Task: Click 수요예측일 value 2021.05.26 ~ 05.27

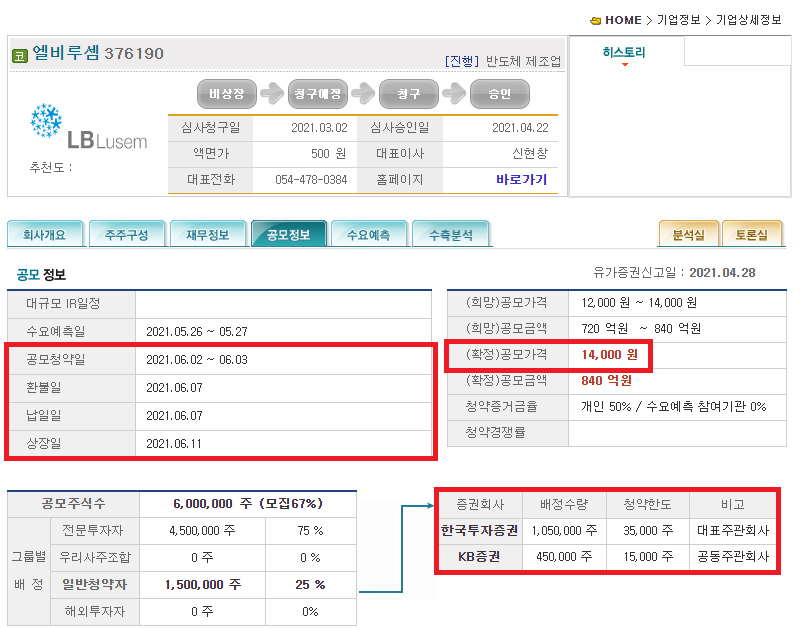Action: pyautogui.click(x=197, y=332)
